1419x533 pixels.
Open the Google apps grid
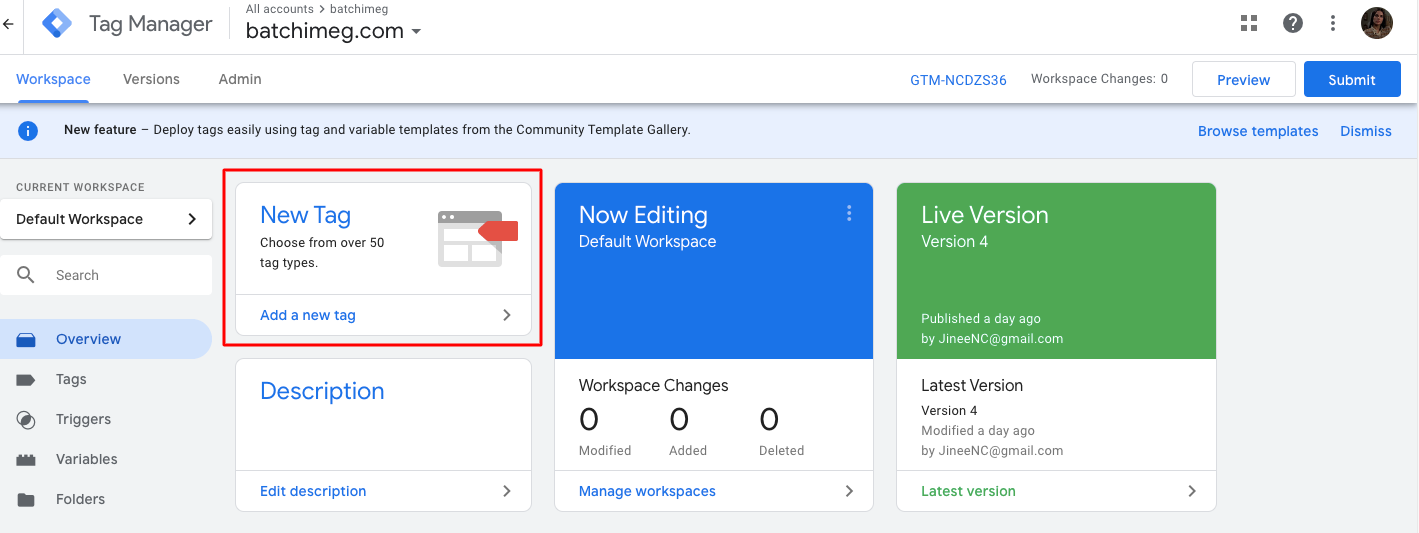coord(1249,23)
